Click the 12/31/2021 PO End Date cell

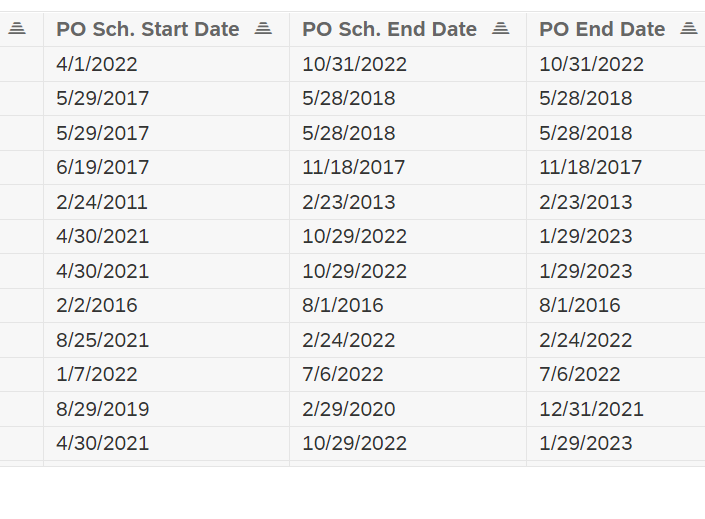[592, 409]
